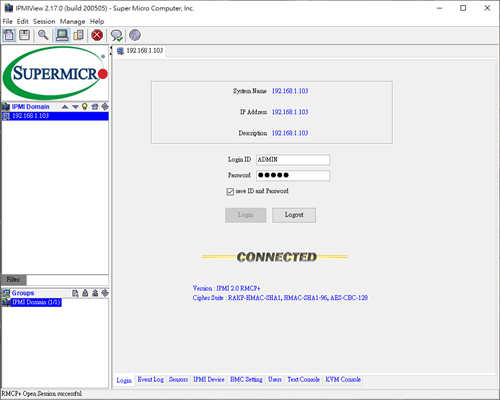This screenshot has width=500, height=400.
Task: Click the gear icon in Groups header
Action: point(105,293)
